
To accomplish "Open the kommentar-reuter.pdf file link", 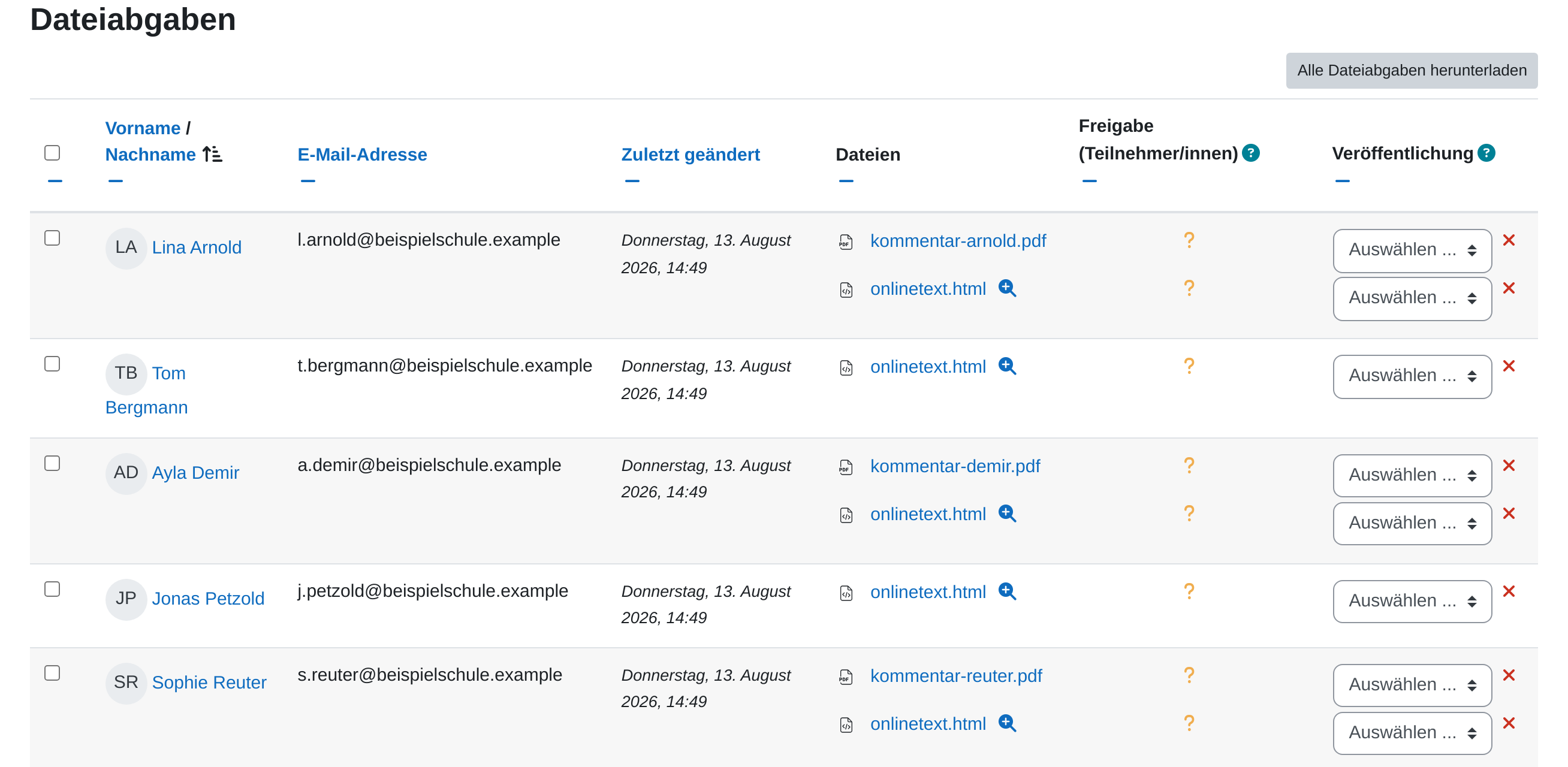I will (x=956, y=675).
